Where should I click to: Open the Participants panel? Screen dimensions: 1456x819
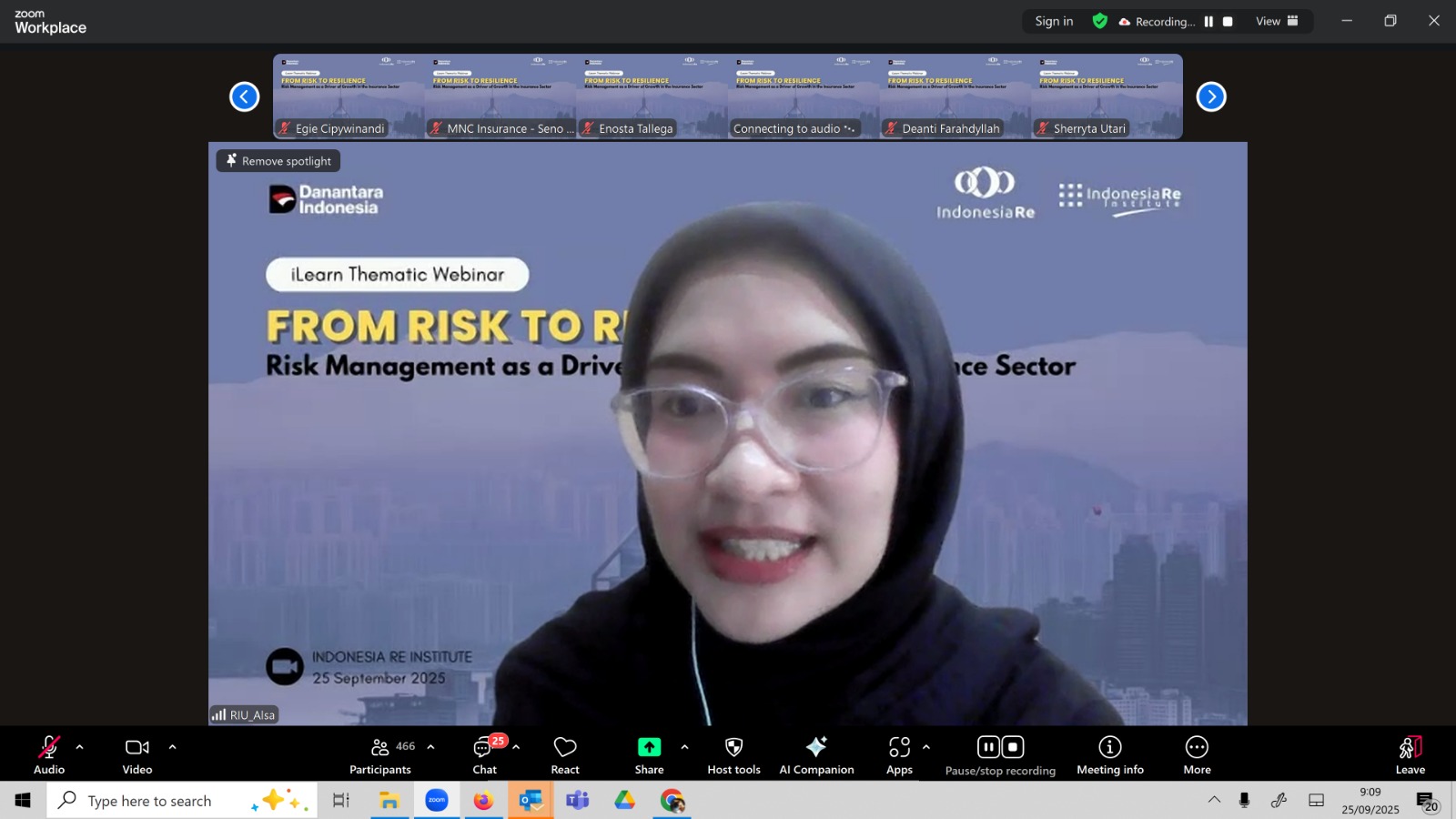point(380,755)
